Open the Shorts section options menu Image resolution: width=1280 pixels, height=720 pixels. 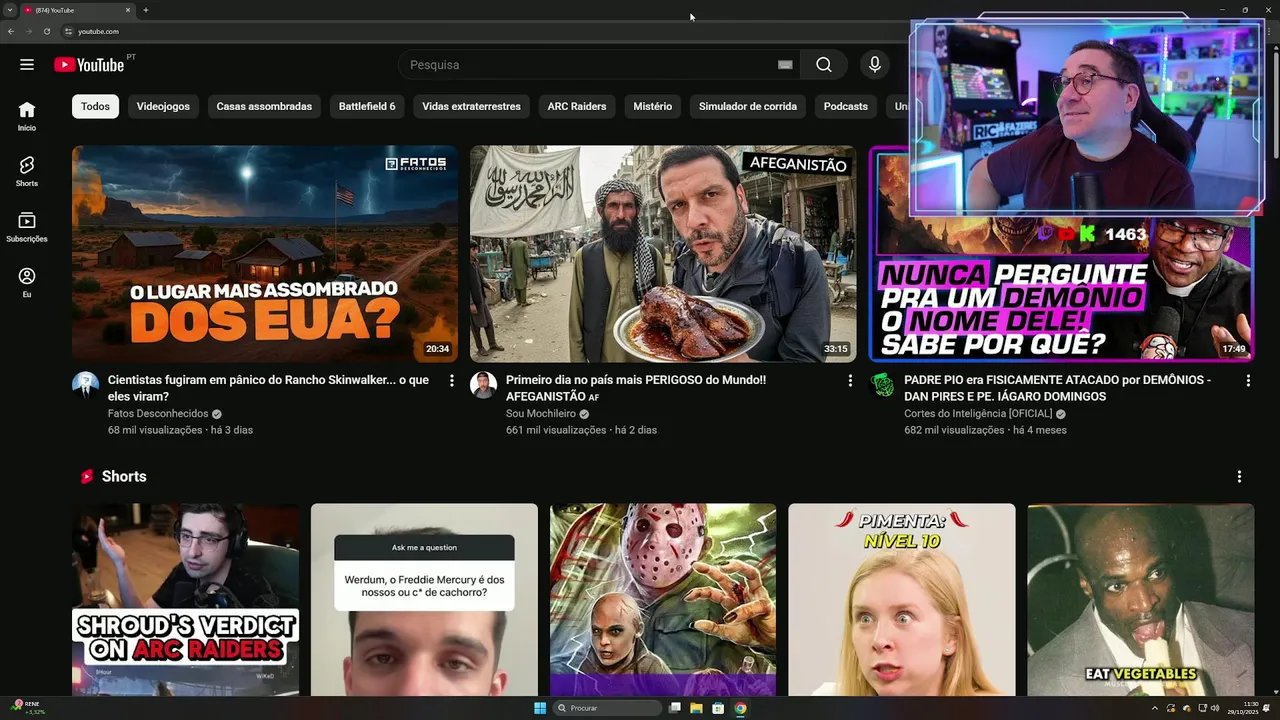coord(1239,477)
